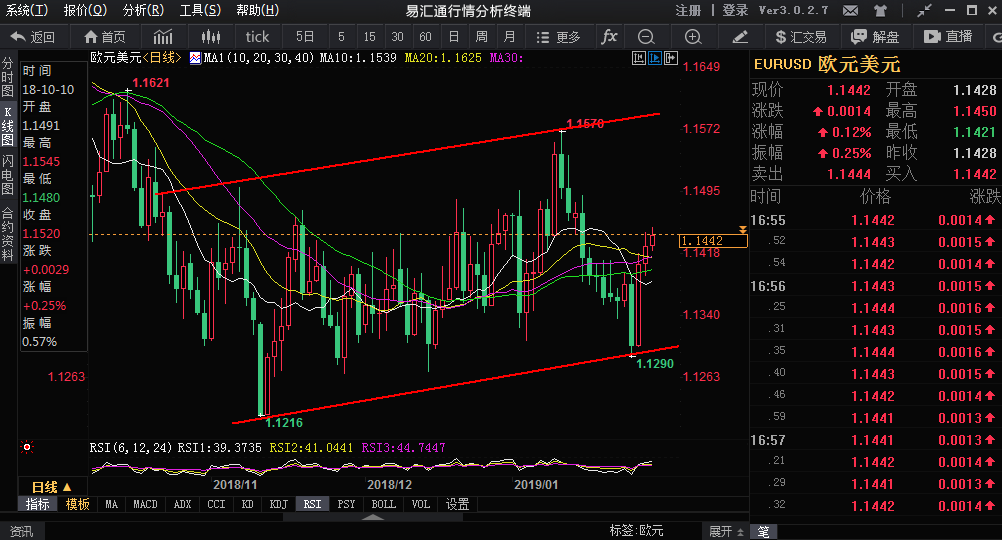This screenshot has height=540, width=1002.
Task: Click the 返回 back arrow button
Action: tap(32, 37)
